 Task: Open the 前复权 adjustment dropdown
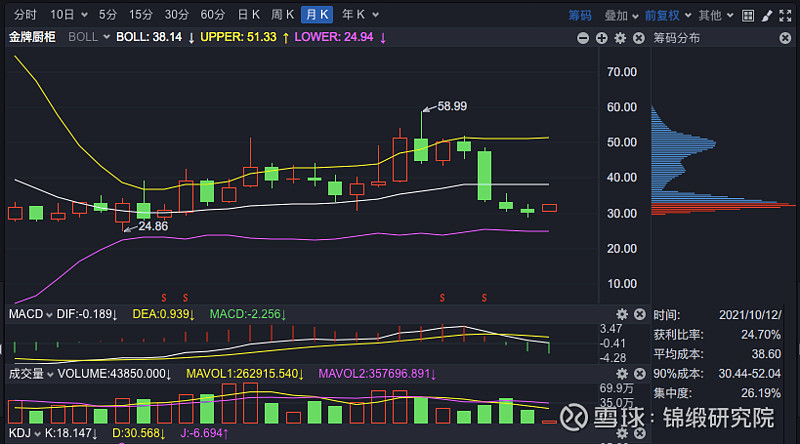click(x=667, y=15)
